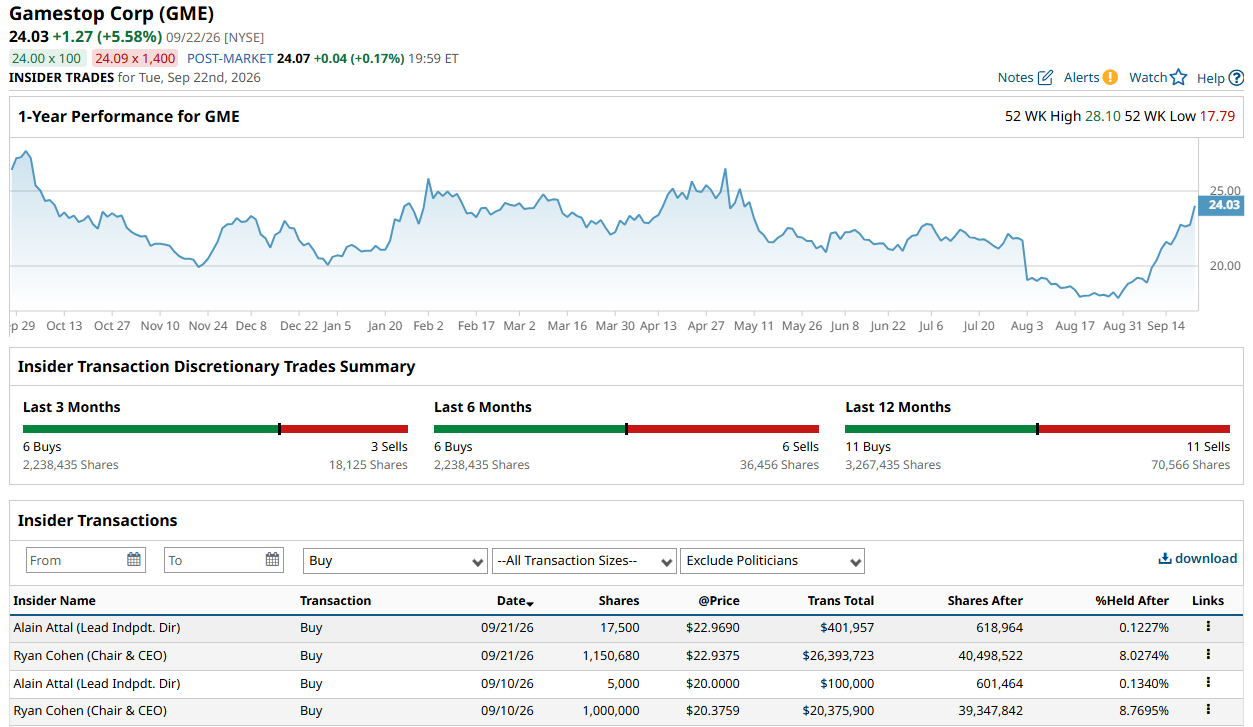Click the 24.03 price tag on chart
This screenshot has height=727, width=1253.
[1221, 205]
